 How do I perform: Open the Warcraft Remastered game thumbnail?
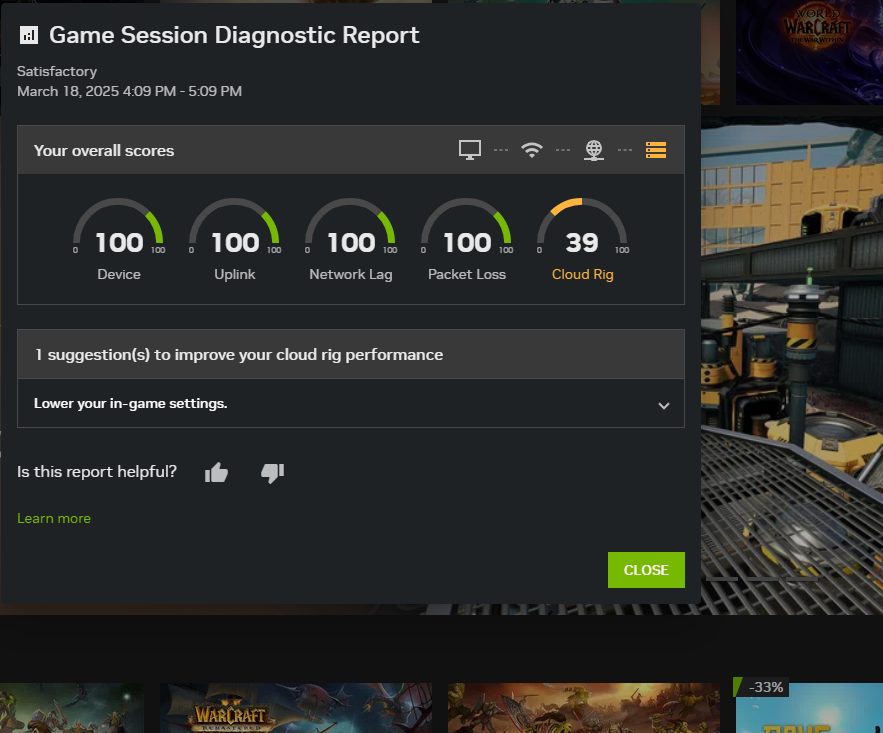click(296, 708)
